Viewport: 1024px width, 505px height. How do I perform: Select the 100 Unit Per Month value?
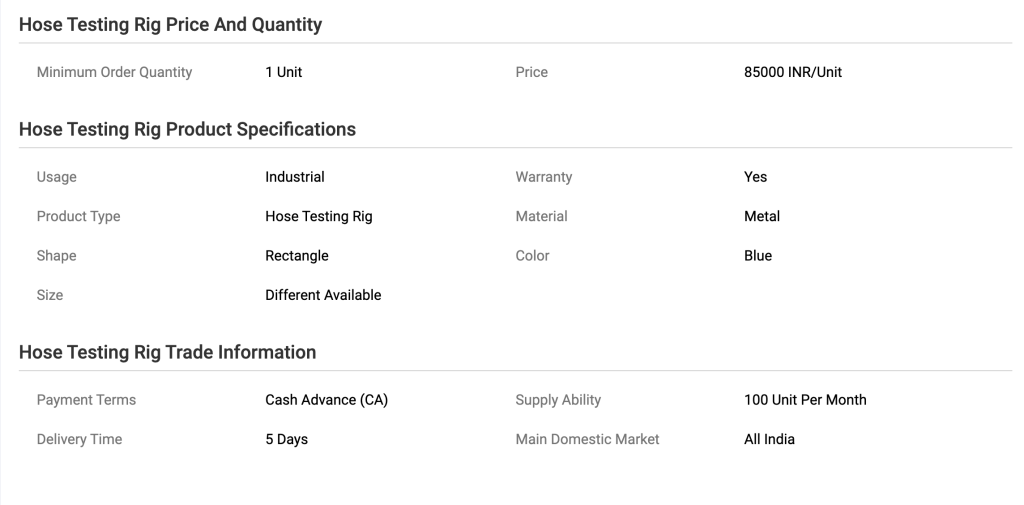pos(805,400)
